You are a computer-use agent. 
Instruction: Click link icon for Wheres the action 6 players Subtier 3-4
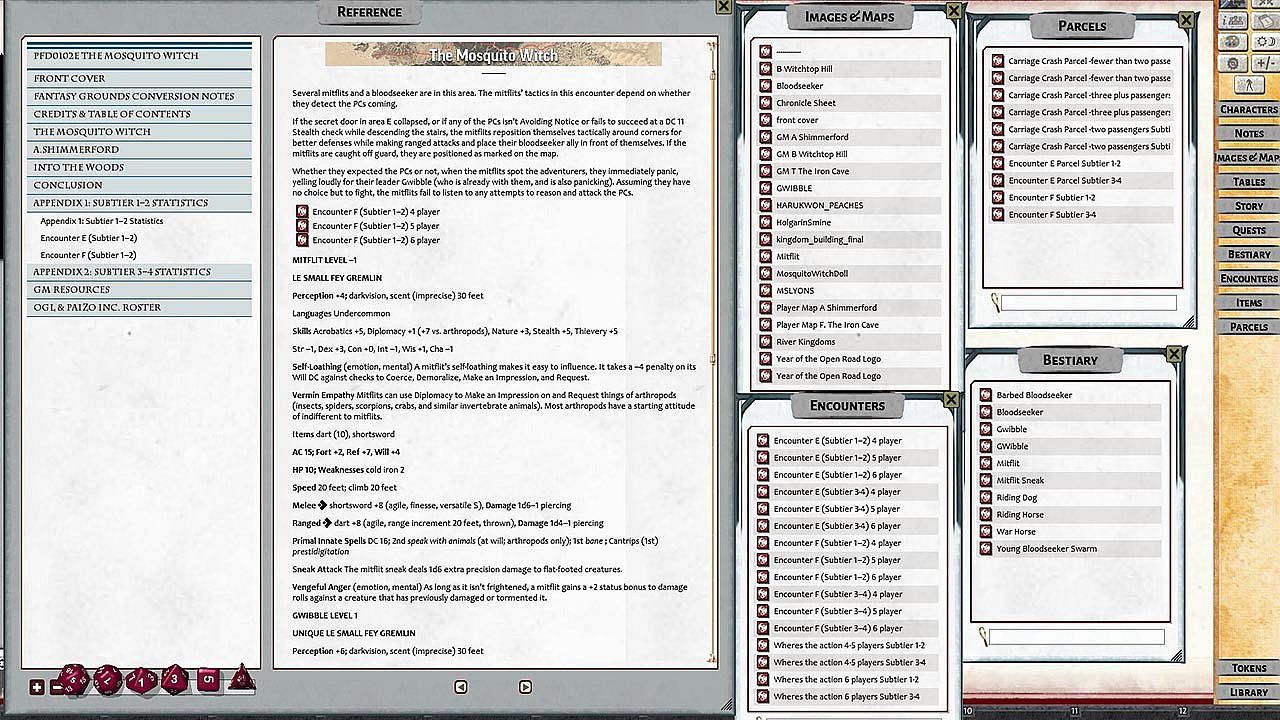coord(763,696)
